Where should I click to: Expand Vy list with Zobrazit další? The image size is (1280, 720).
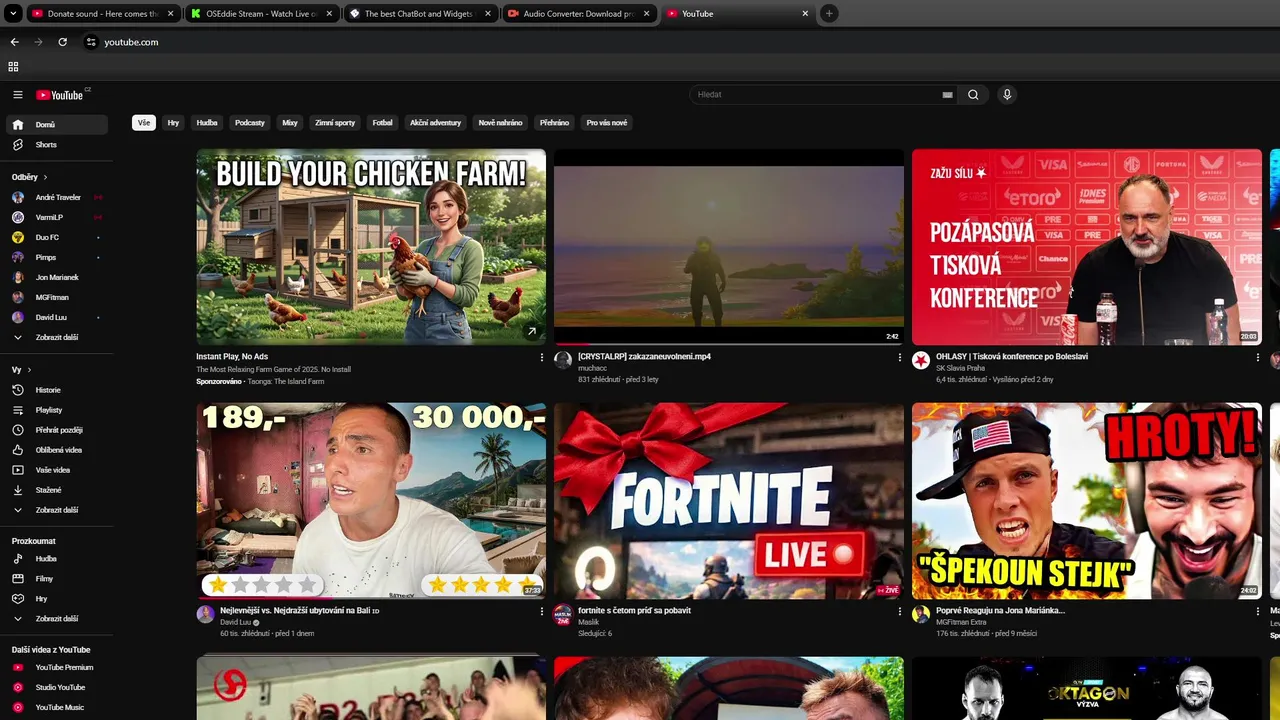(57, 510)
